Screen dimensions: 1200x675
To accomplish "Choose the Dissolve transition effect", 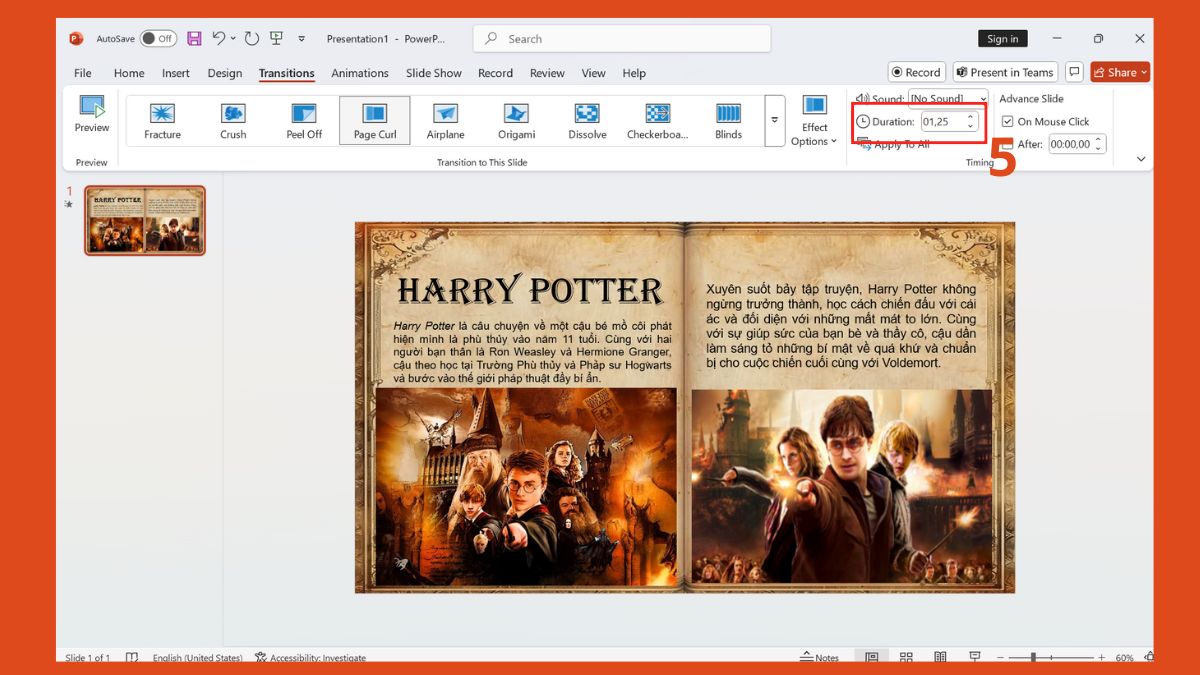I will coord(585,120).
